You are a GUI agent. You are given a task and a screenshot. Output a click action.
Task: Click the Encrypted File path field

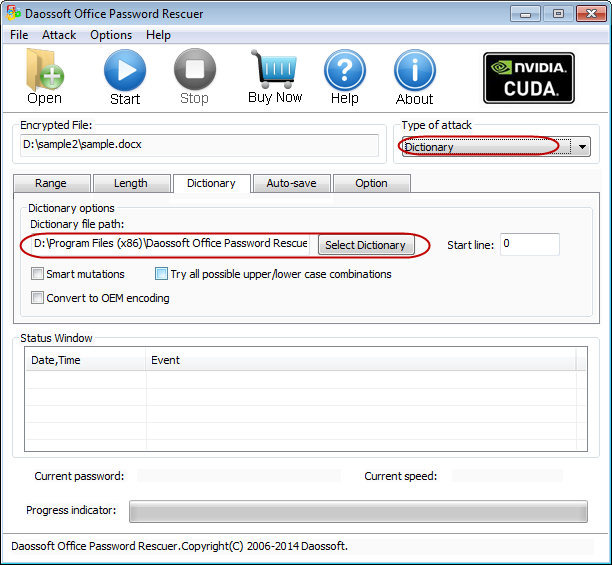click(x=199, y=145)
